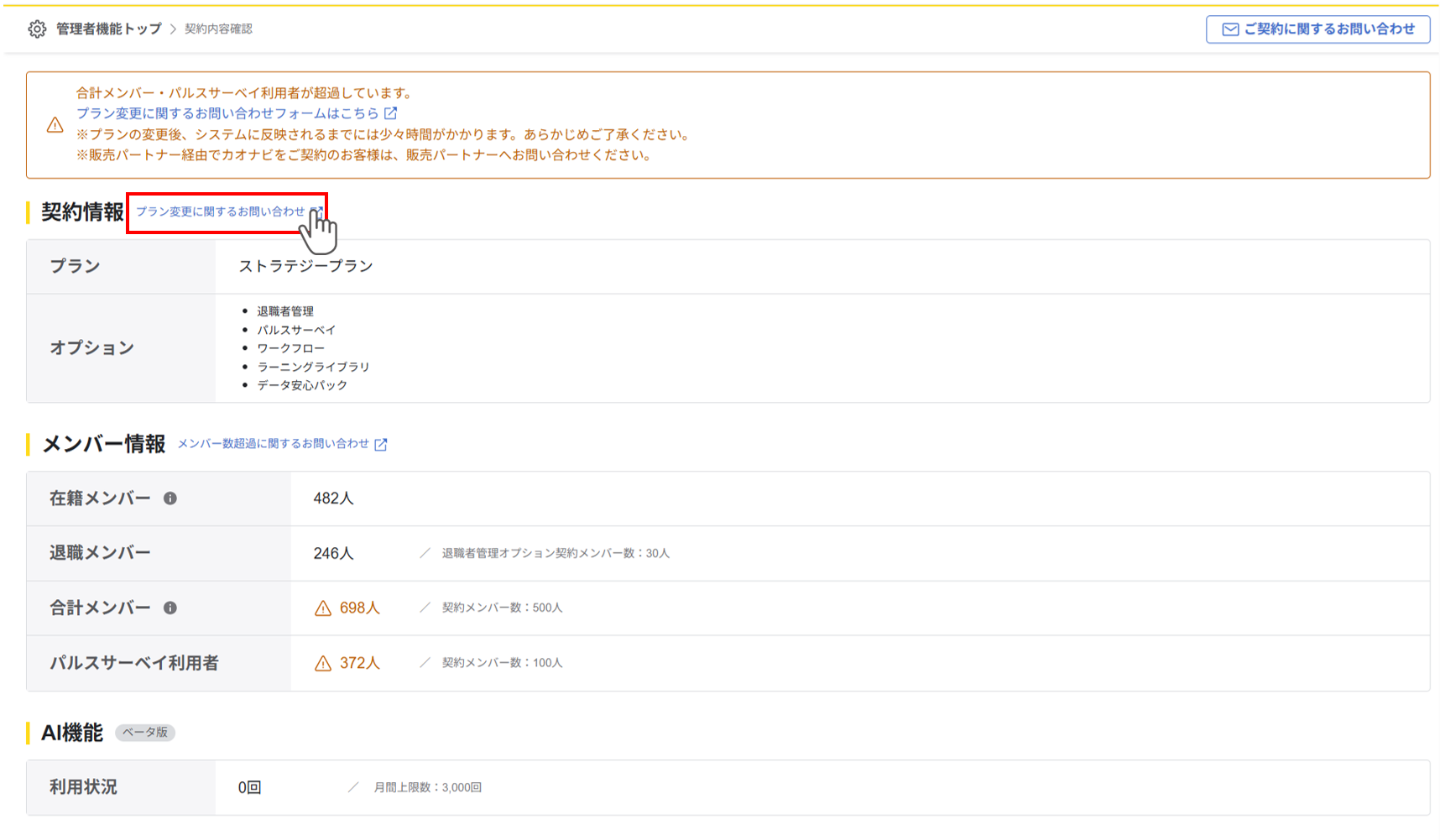1440x840 pixels.
Task: Click the 482人 member count
Action: (x=333, y=498)
